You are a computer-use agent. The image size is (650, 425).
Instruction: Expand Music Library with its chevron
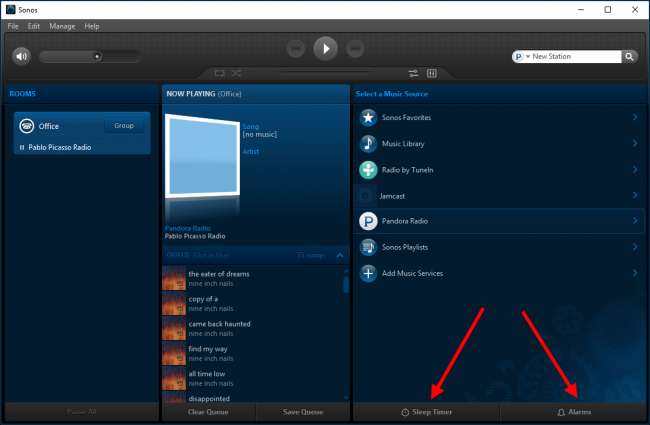pos(635,143)
